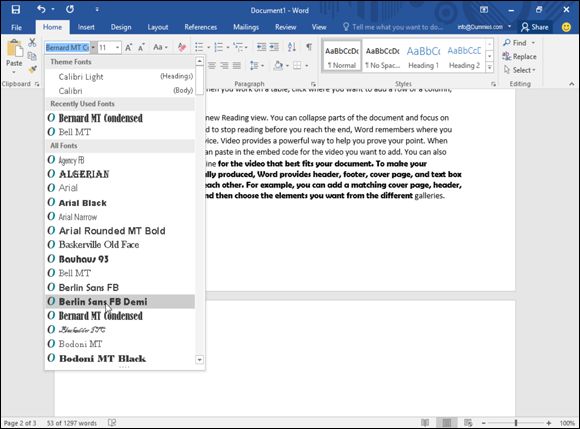580x429 pixels.
Task: Open the Find dropdown arrow
Action: click(x=533, y=43)
